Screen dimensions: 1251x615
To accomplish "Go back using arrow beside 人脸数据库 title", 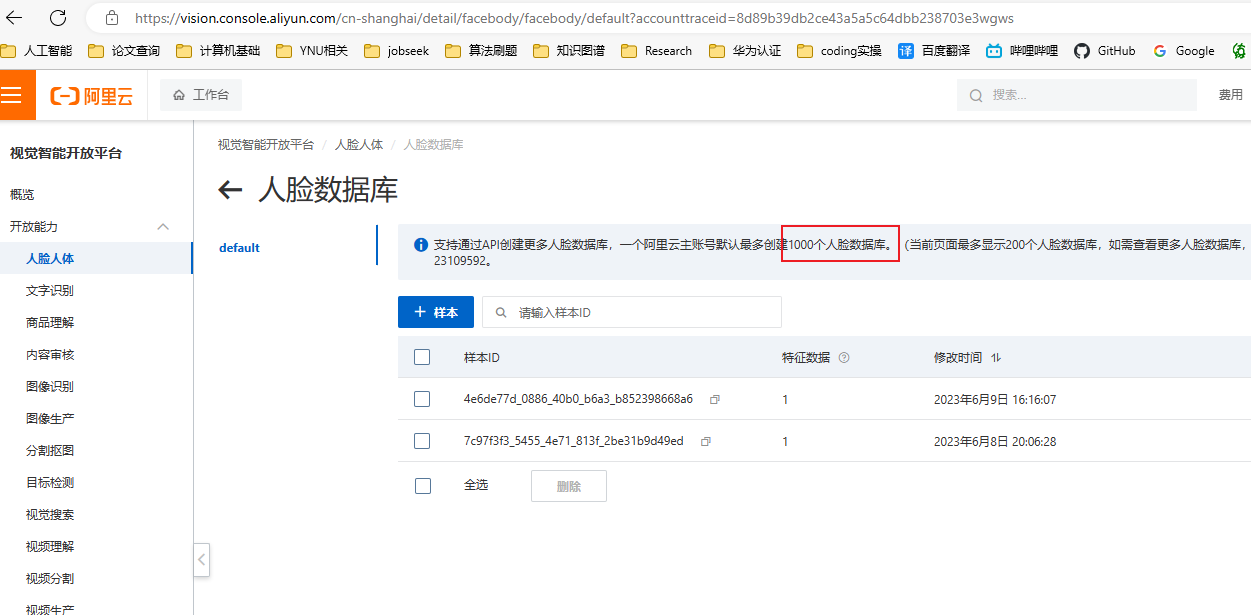I will click(x=231, y=190).
